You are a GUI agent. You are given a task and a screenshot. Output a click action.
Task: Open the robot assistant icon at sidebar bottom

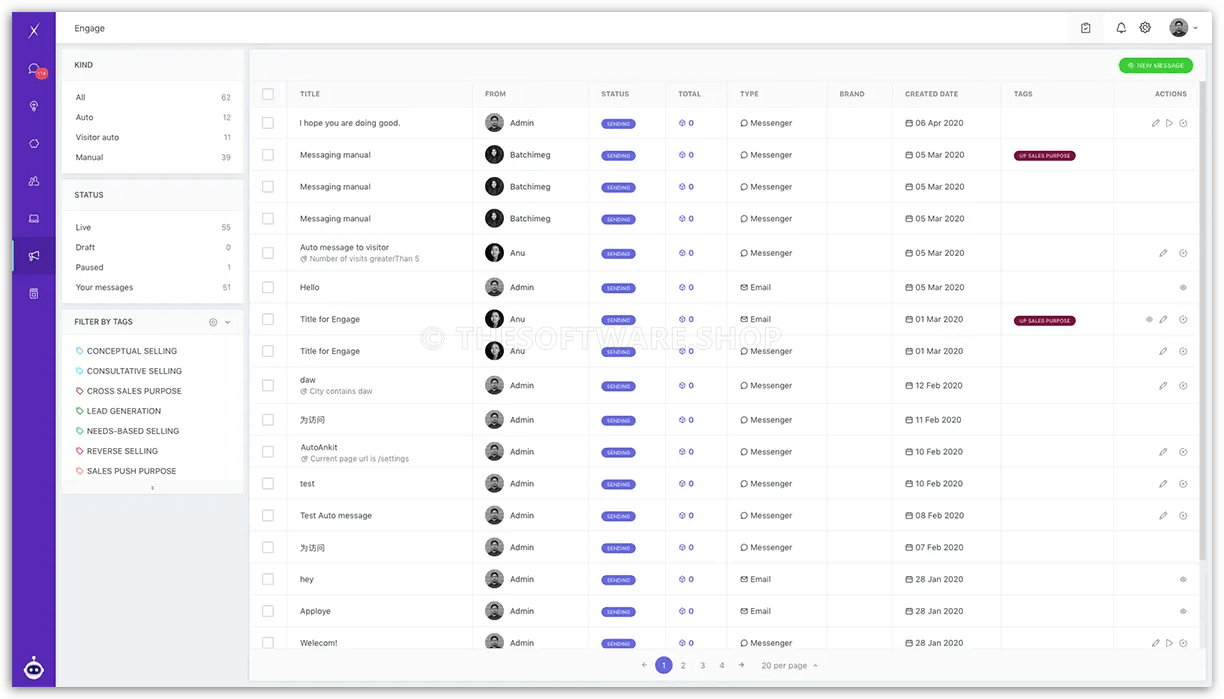(x=34, y=667)
